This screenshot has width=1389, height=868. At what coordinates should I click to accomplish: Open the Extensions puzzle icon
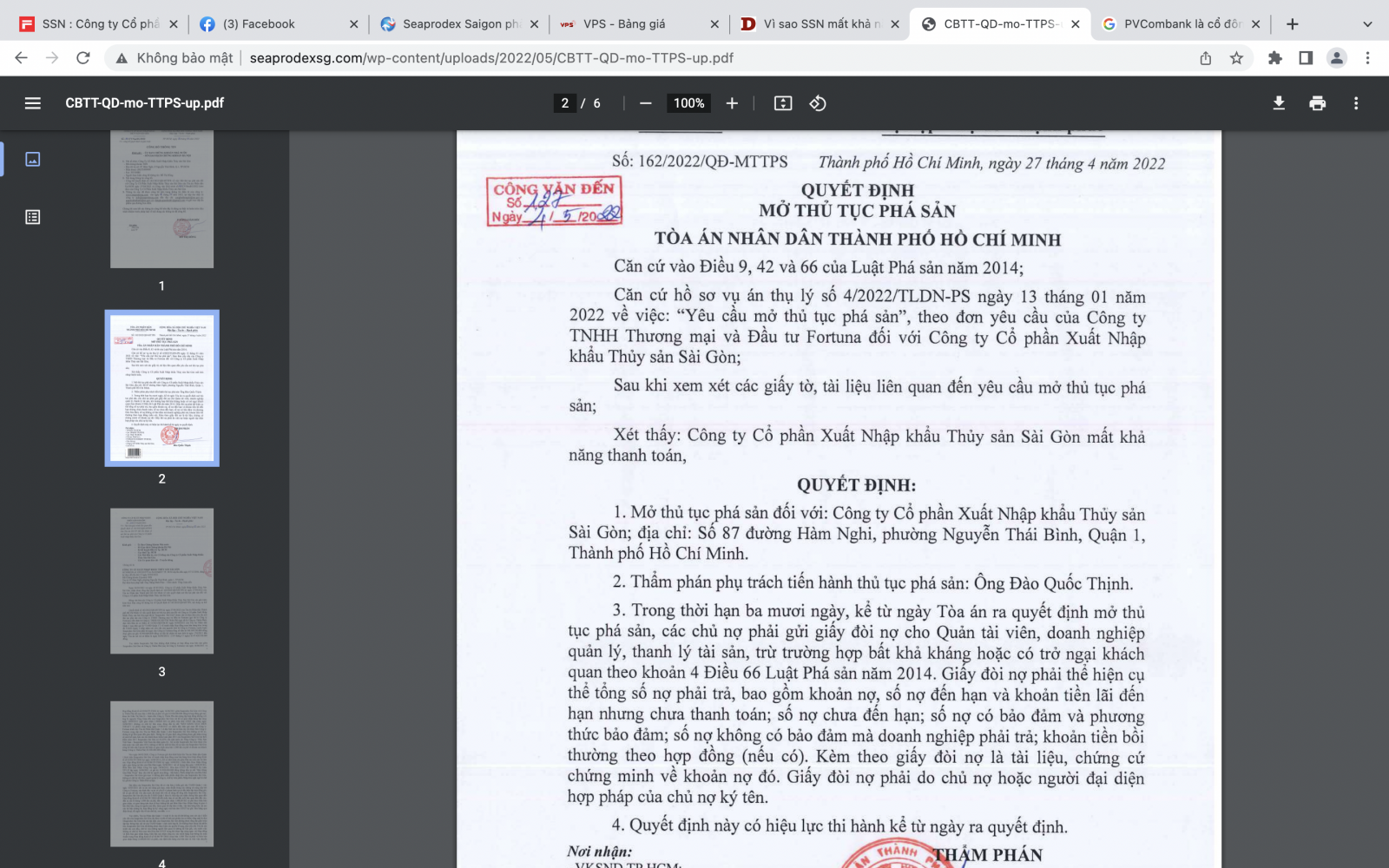point(1275,58)
